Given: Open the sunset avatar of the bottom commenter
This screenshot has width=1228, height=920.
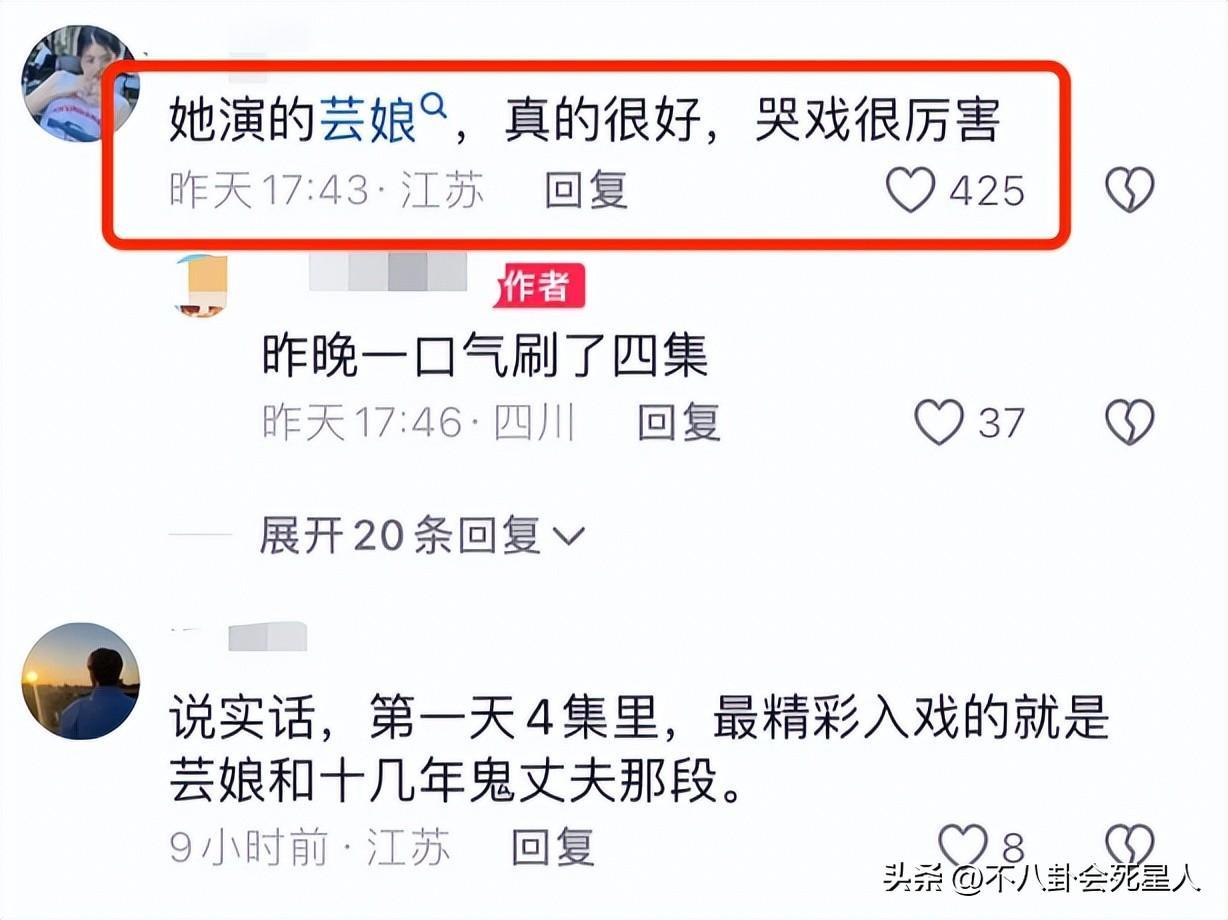Looking at the screenshot, I should tap(80, 681).
